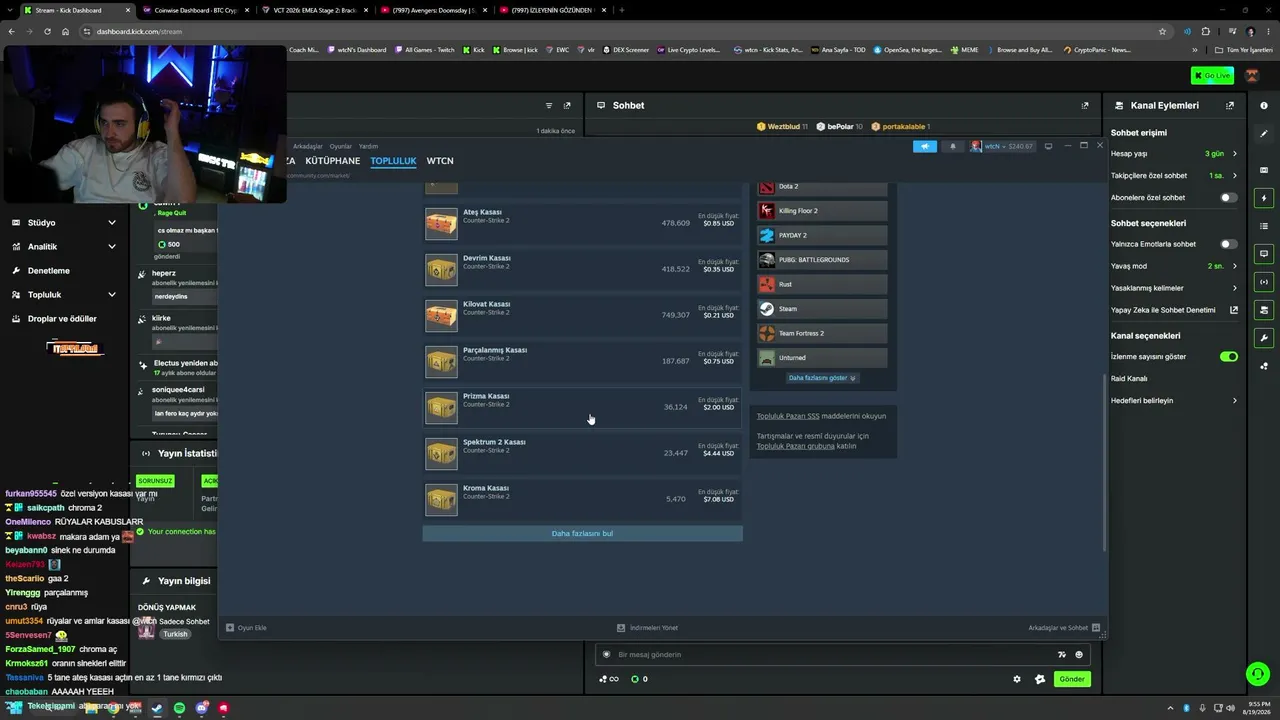Open the Chrome extensions puzzle icon

tap(1205, 31)
